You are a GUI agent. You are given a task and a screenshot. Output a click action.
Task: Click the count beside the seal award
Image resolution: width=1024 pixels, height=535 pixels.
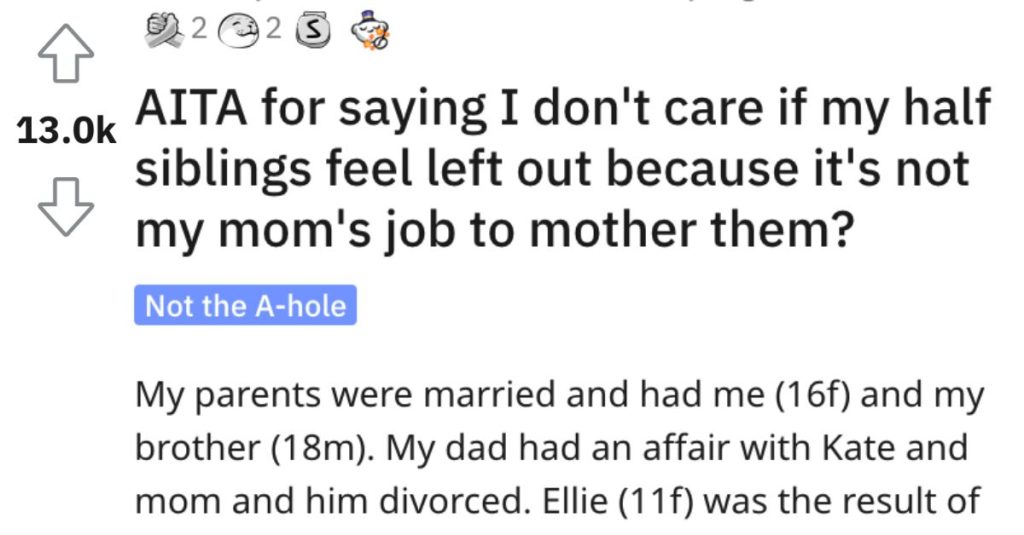pos(274,29)
